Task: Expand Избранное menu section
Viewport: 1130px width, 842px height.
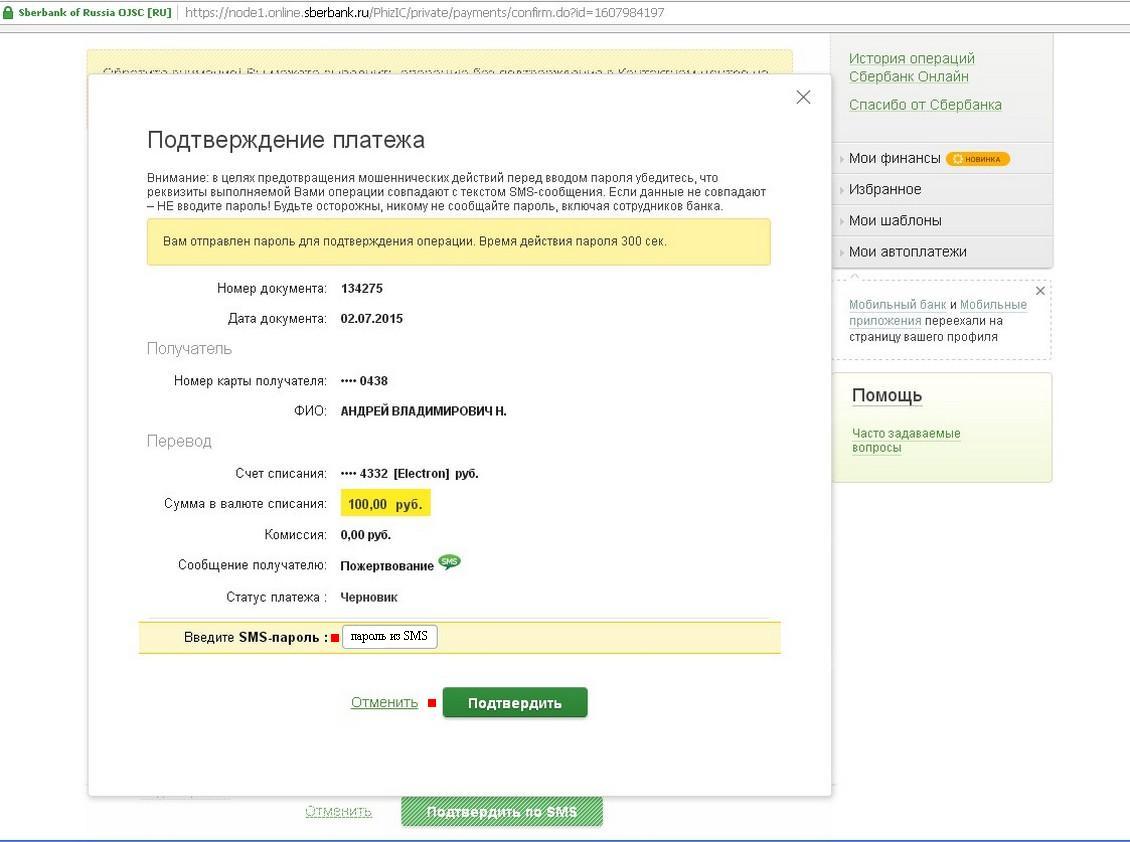Action: (884, 190)
